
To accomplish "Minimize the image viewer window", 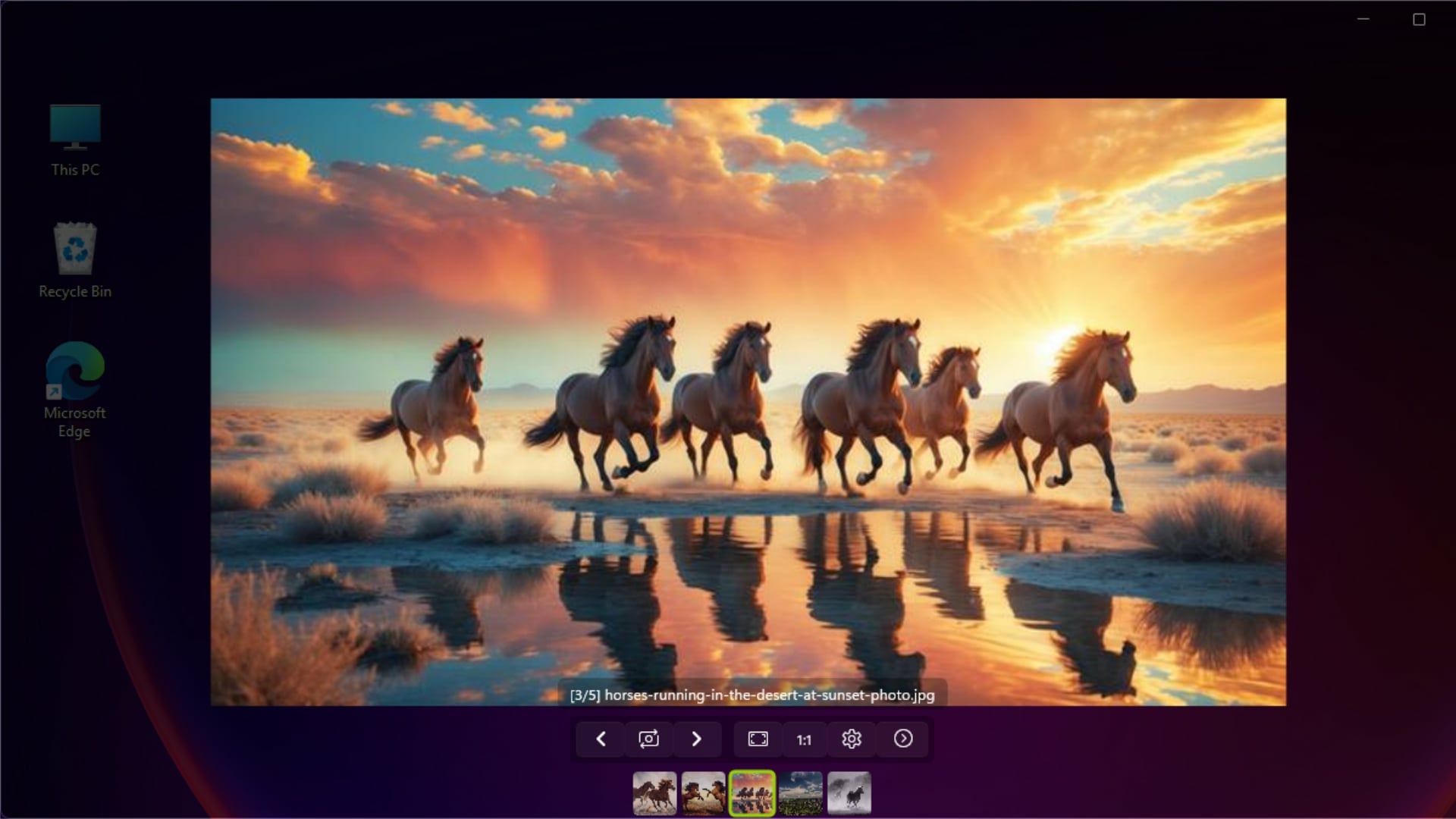I will click(x=1363, y=19).
